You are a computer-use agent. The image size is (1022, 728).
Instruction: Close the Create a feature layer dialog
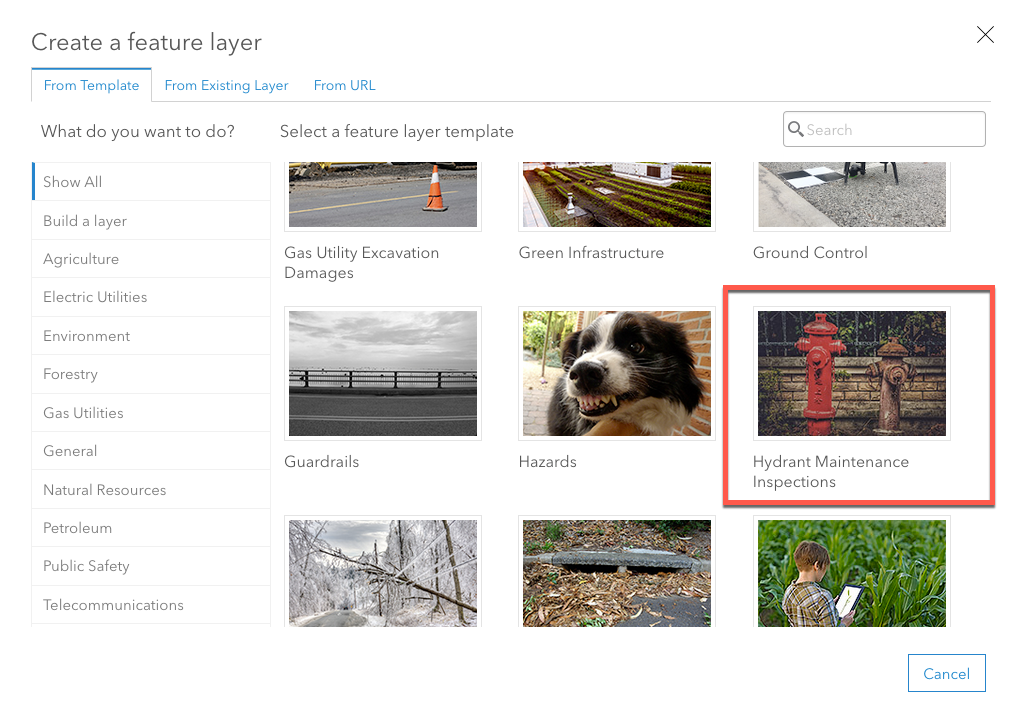click(x=985, y=35)
